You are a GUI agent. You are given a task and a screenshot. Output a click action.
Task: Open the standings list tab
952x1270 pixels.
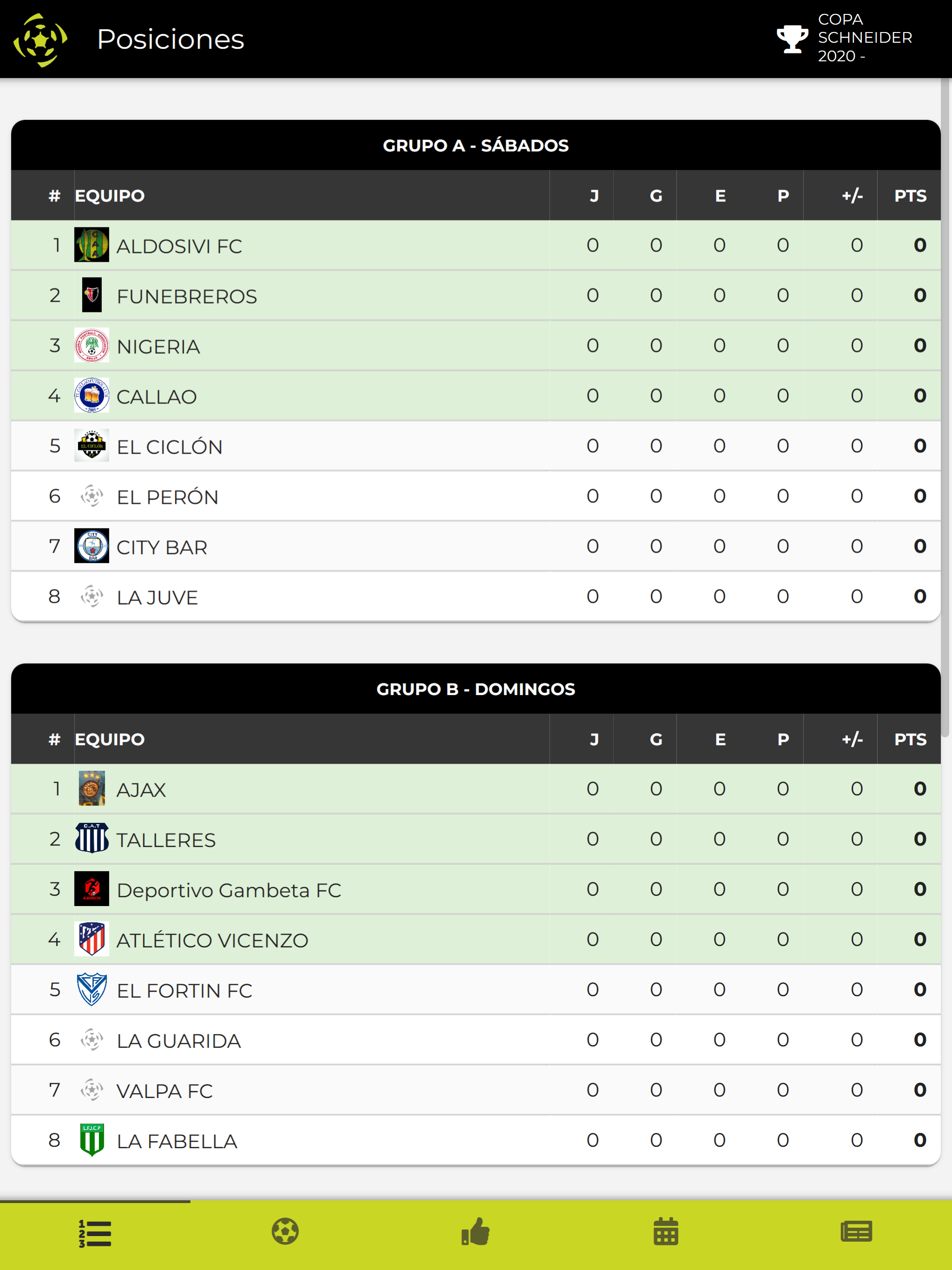tap(95, 1233)
